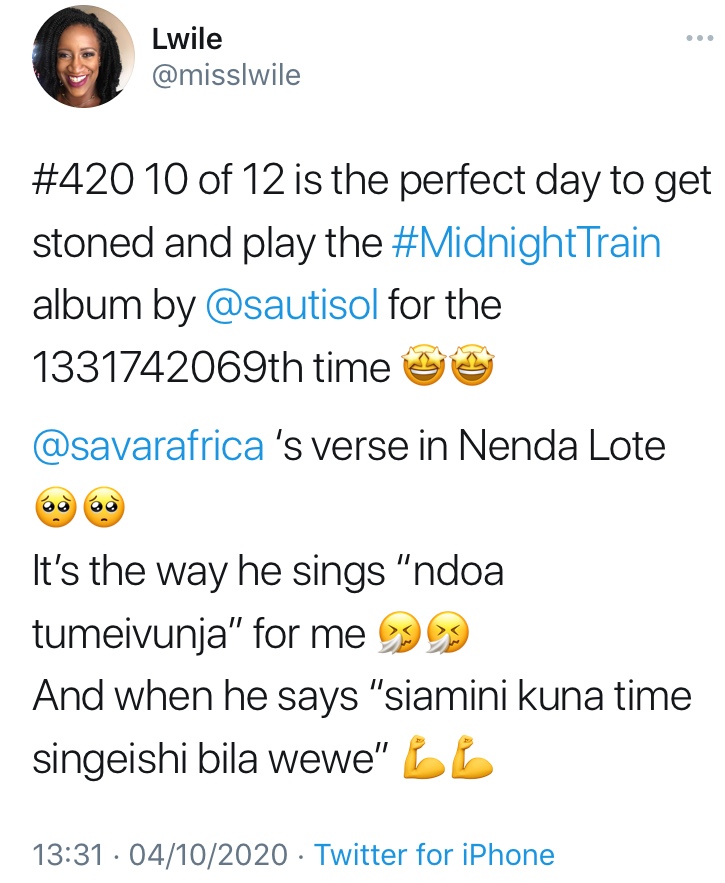Open the Lwile display name profile link
Viewport: 725px width, 883px height.
click(x=187, y=40)
